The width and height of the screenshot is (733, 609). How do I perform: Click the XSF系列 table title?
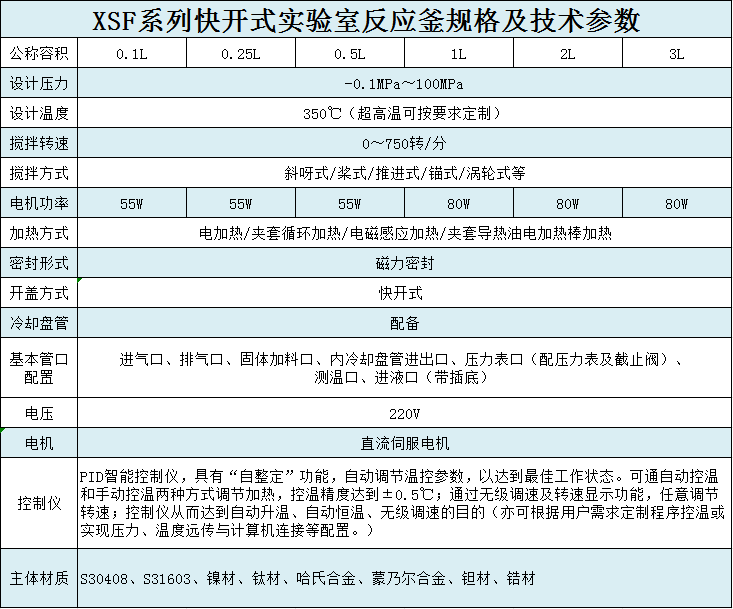coord(366,20)
